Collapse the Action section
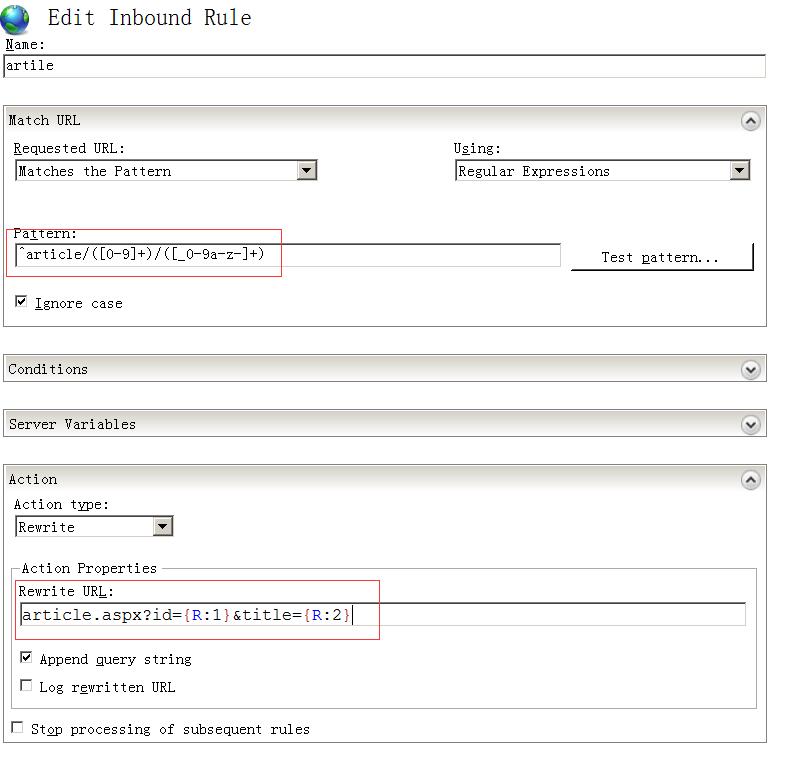This screenshot has width=788, height=769. [751, 480]
